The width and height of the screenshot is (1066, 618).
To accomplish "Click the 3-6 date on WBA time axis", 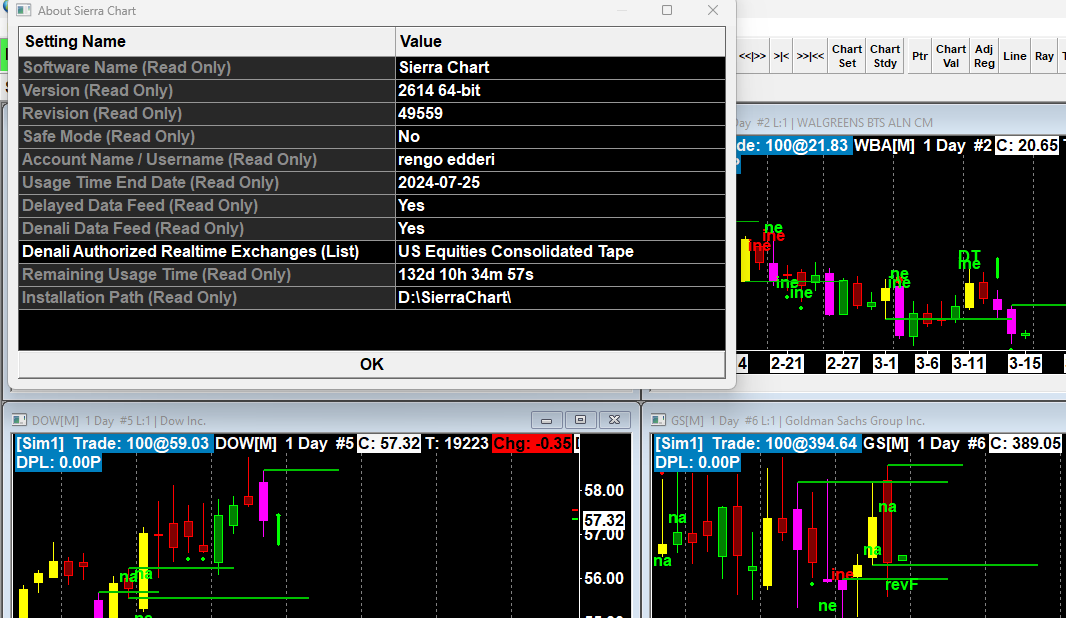I will pos(927,364).
